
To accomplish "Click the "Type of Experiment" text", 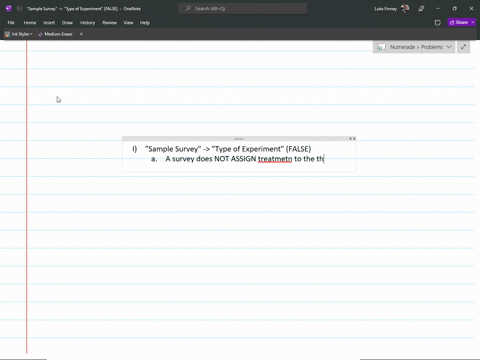I will point(248,149).
